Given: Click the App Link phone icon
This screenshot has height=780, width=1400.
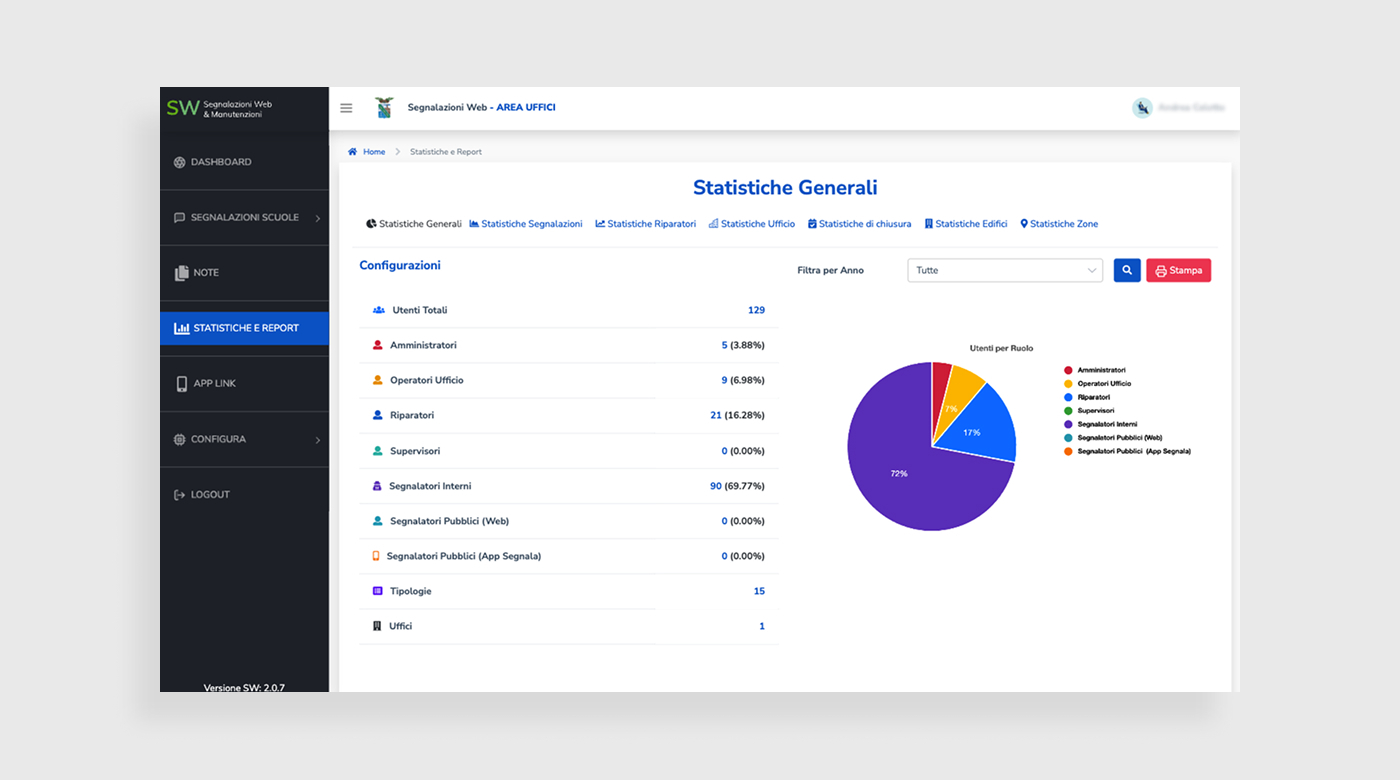Looking at the screenshot, I should [181, 384].
